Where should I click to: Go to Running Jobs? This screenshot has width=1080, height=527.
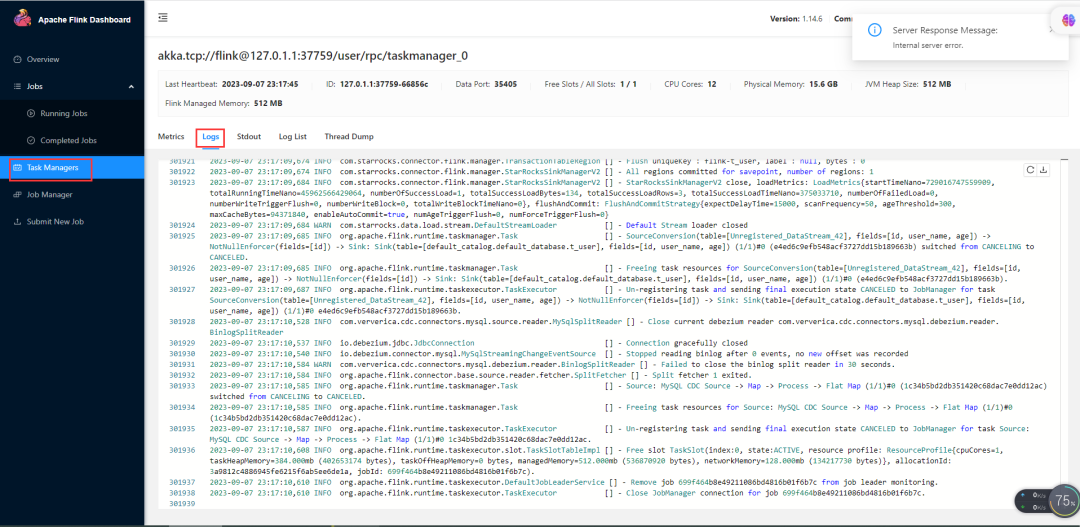[x=63, y=113]
